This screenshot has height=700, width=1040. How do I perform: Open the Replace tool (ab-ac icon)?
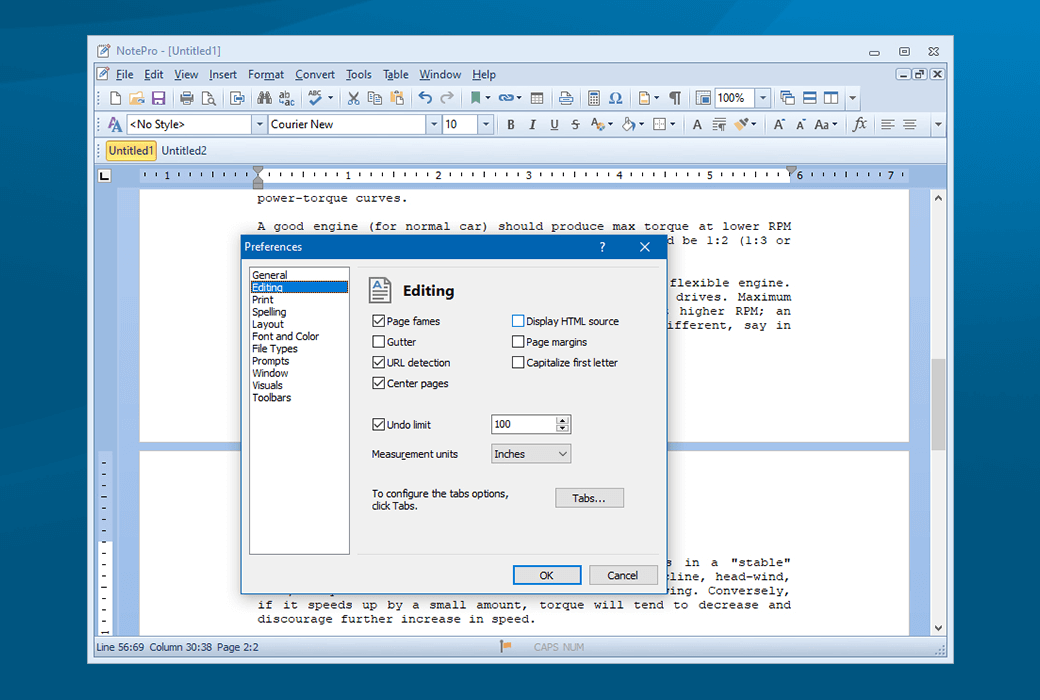[287, 98]
